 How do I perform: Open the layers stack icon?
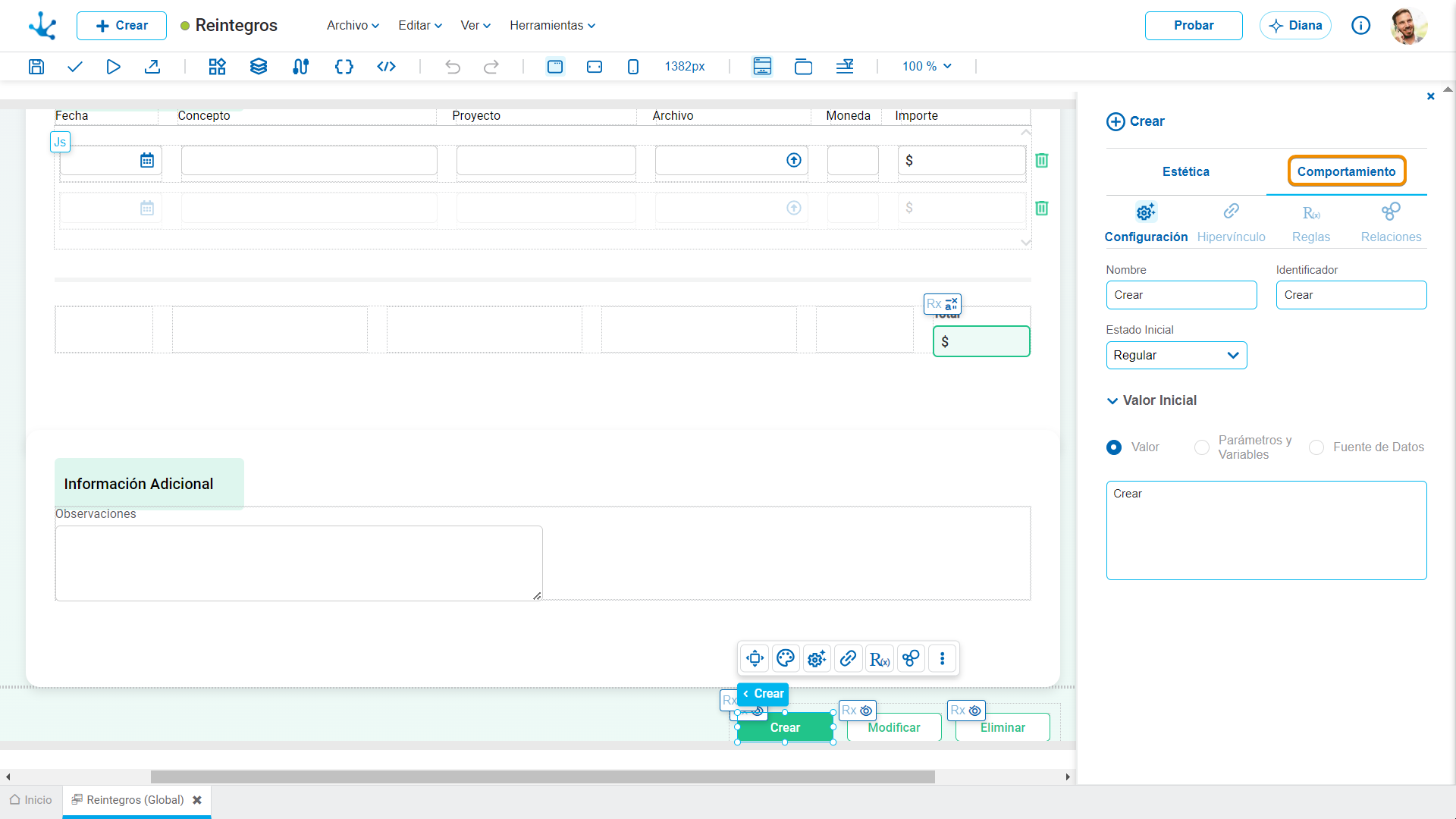click(x=259, y=67)
